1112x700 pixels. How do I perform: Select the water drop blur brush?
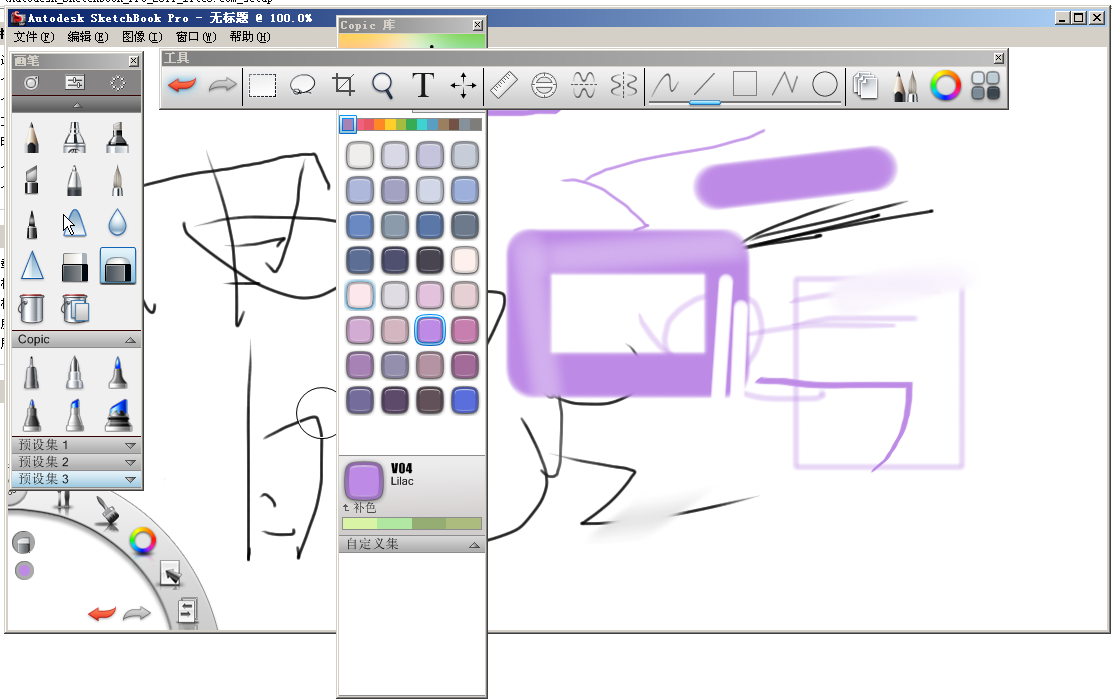[117, 223]
